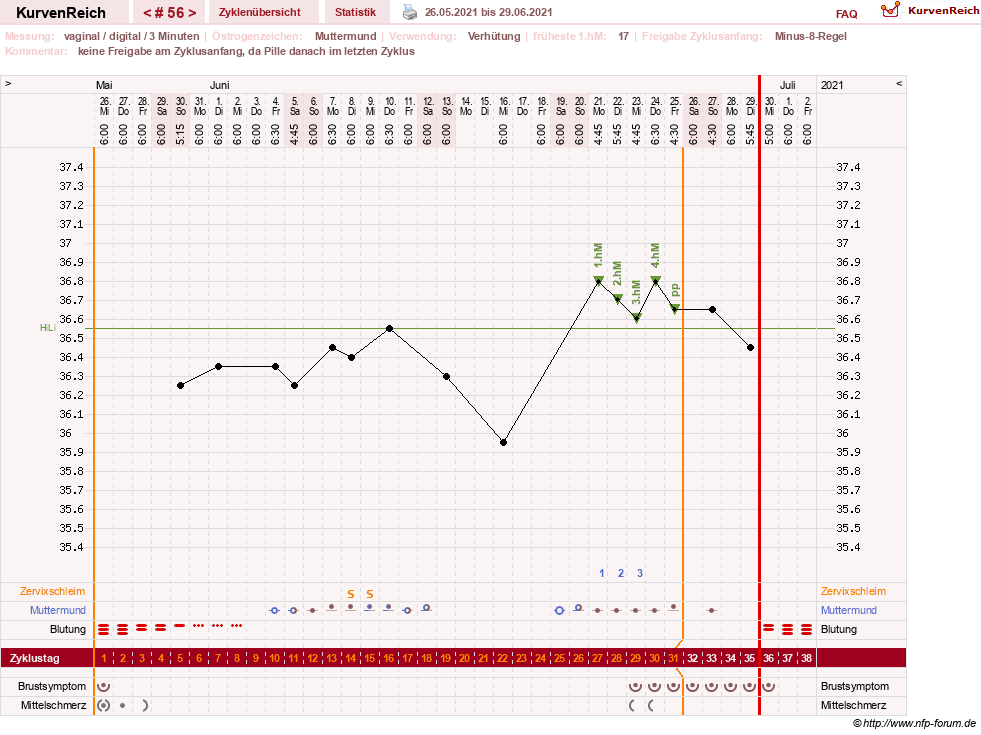Go to previous cycle with < arrow
Screen dimensions: 981x735
point(148,13)
